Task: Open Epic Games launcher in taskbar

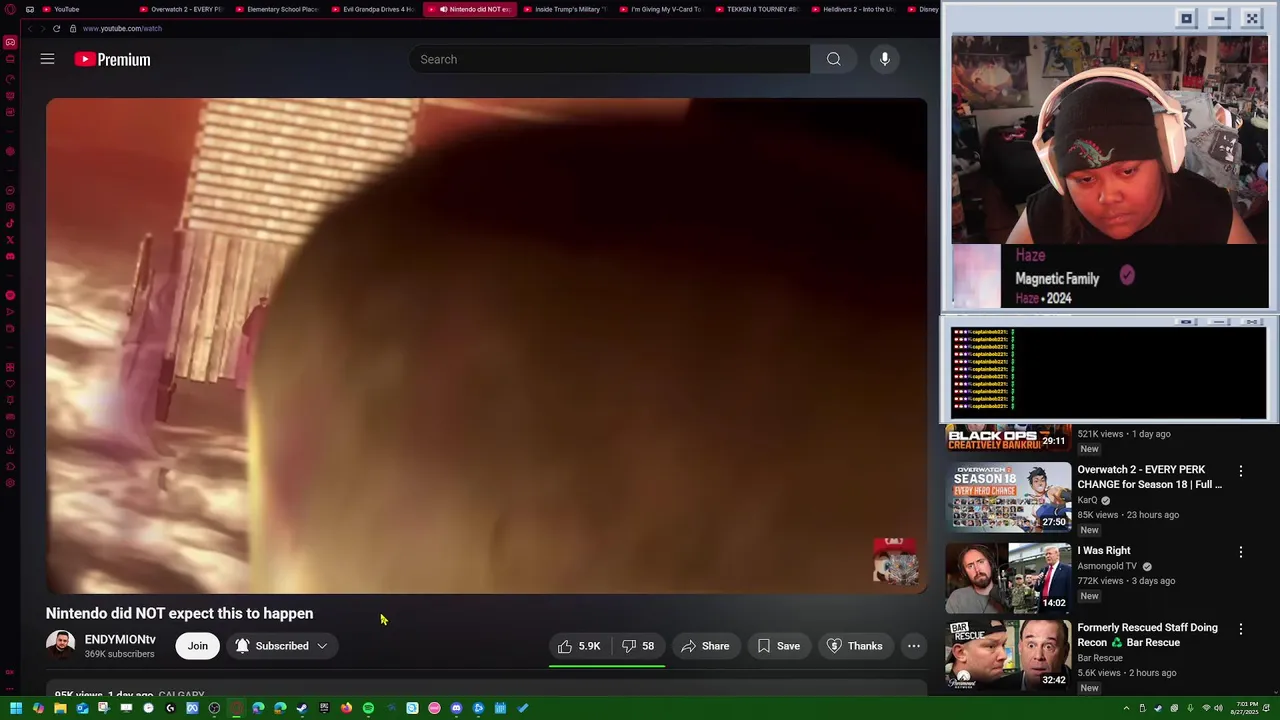Action: coord(324,708)
